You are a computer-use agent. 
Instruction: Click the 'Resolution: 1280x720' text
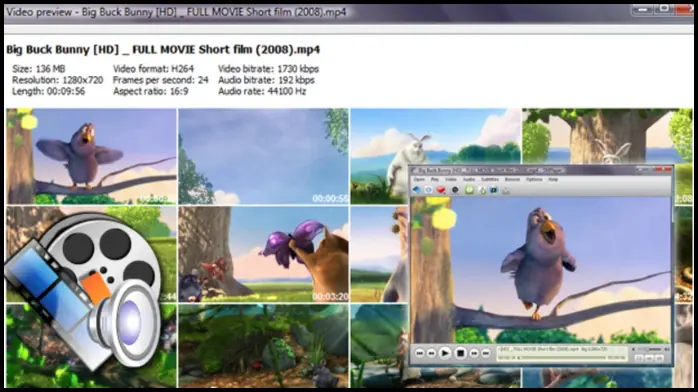point(57,80)
